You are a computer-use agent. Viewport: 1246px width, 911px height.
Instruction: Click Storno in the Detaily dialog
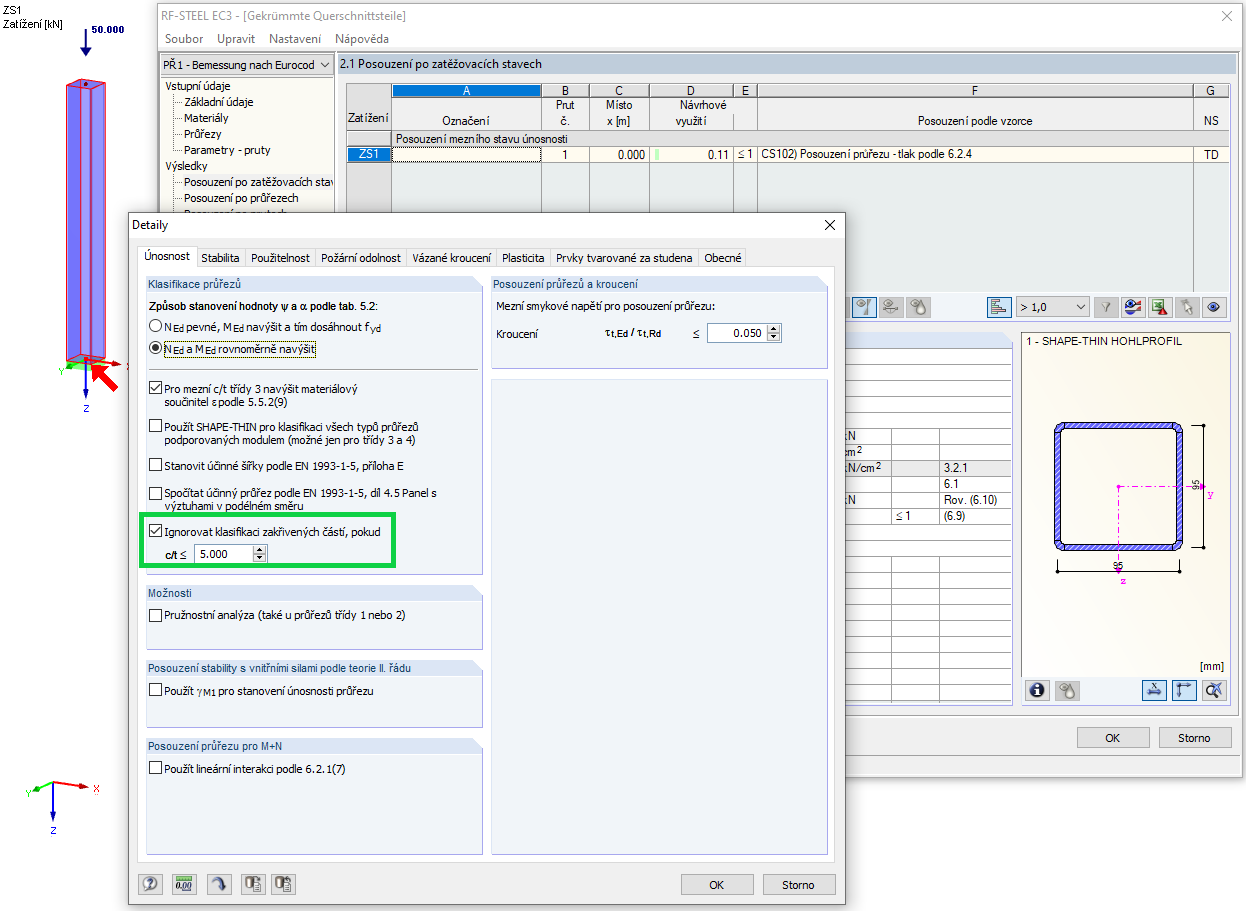click(x=798, y=885)
